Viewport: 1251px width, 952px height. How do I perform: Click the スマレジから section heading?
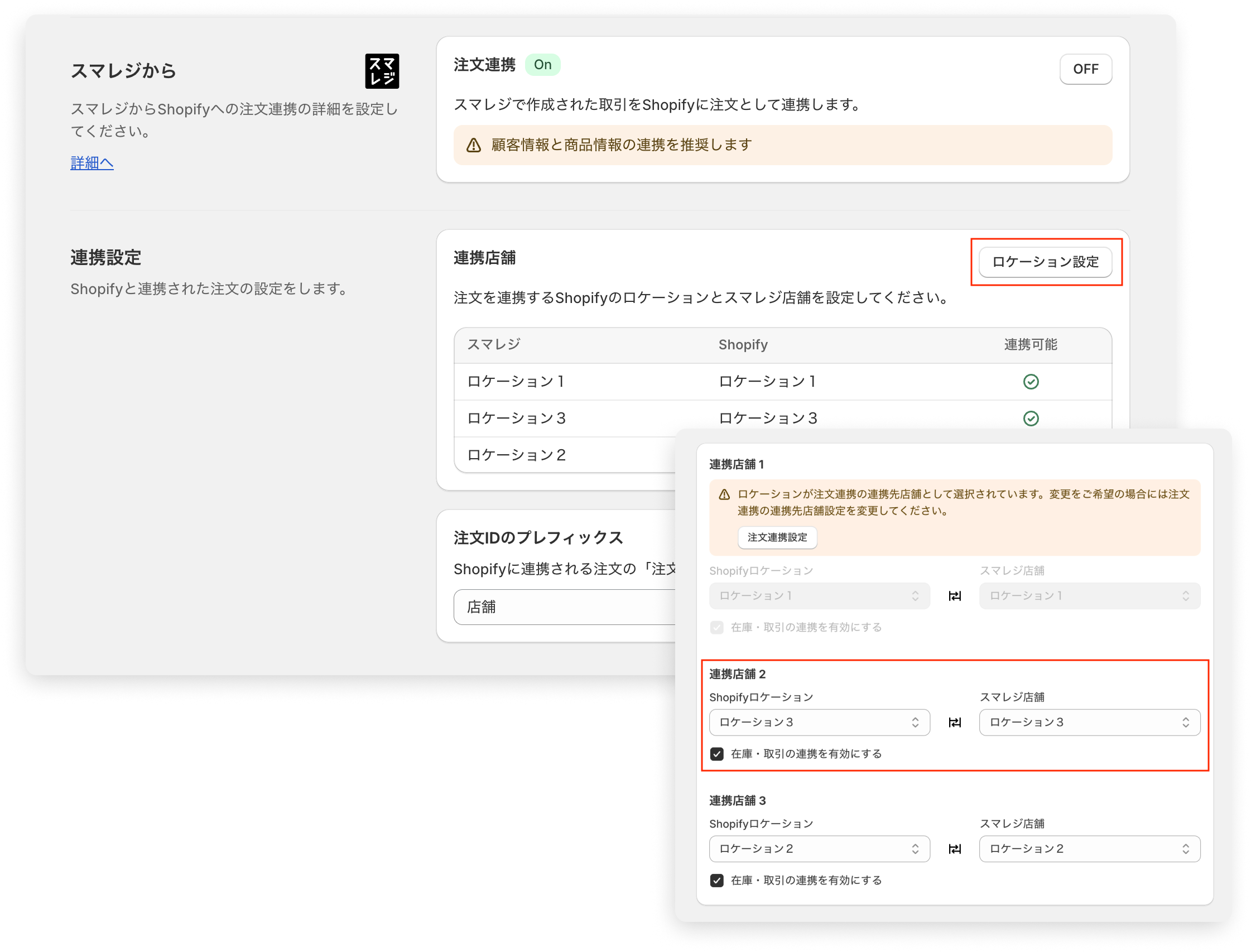pos(123,71)
